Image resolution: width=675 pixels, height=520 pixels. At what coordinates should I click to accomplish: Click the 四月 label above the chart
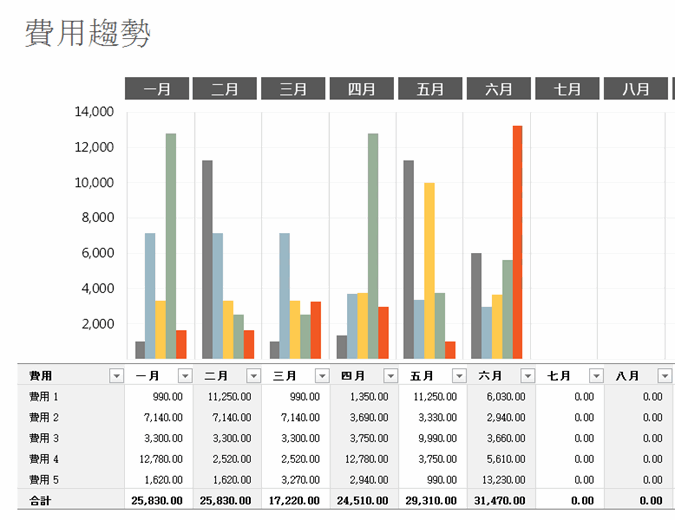pyautogui.click(x=362, y=89)
